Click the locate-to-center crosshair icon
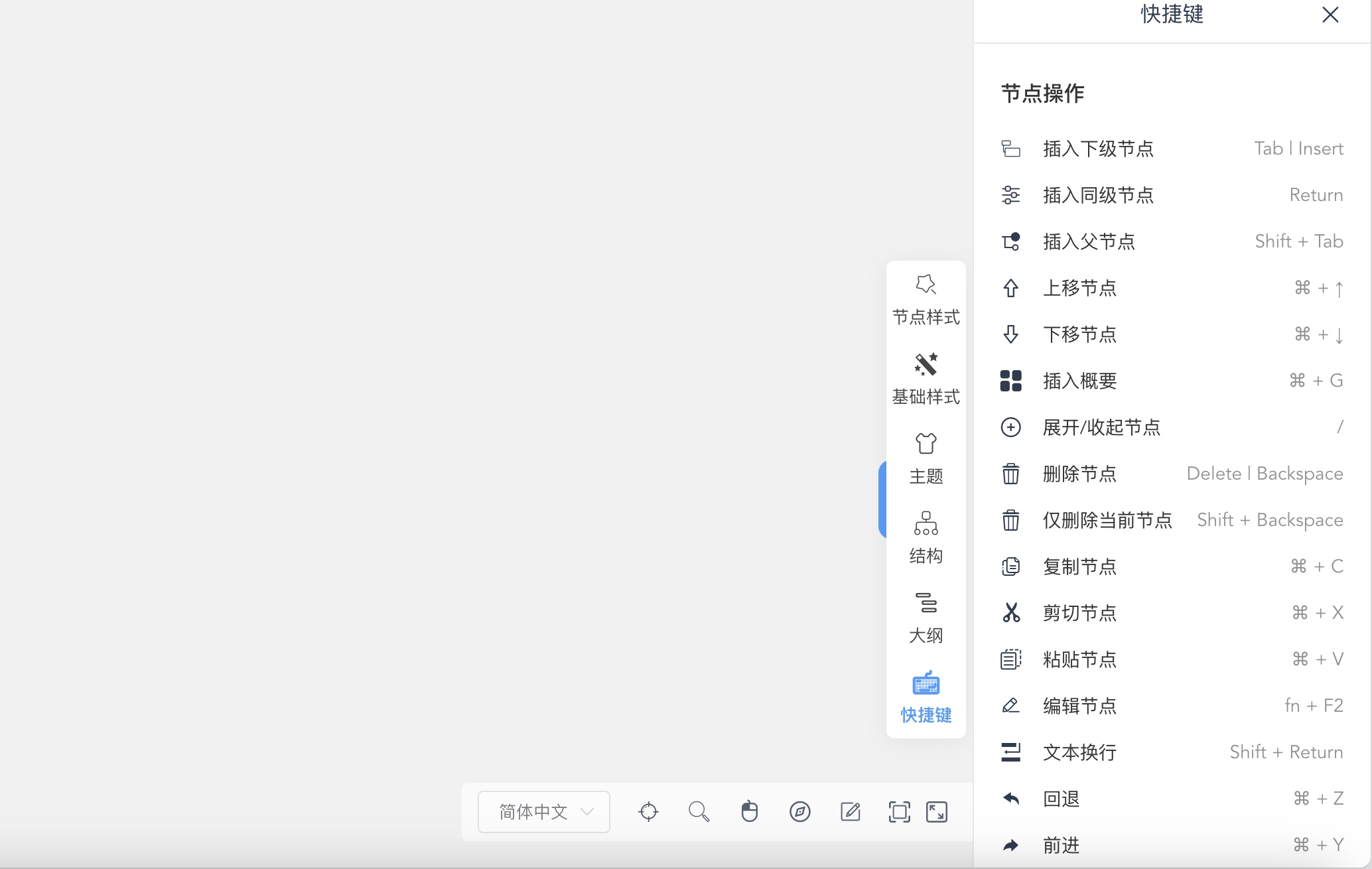Image resolution: width=1372 pixels, height=869 pixels. (x=648, y=811)
